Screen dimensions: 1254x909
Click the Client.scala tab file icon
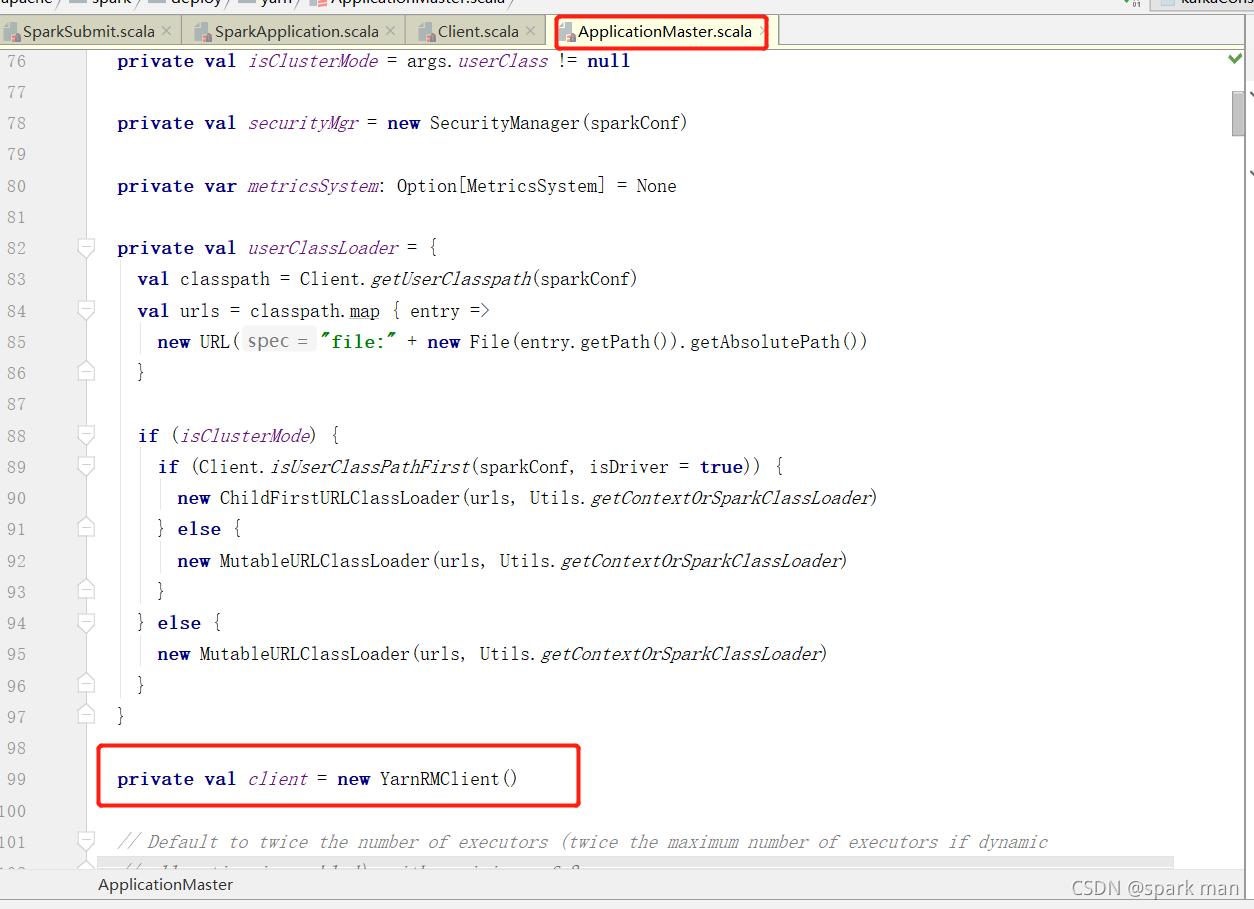coord(427,32)
